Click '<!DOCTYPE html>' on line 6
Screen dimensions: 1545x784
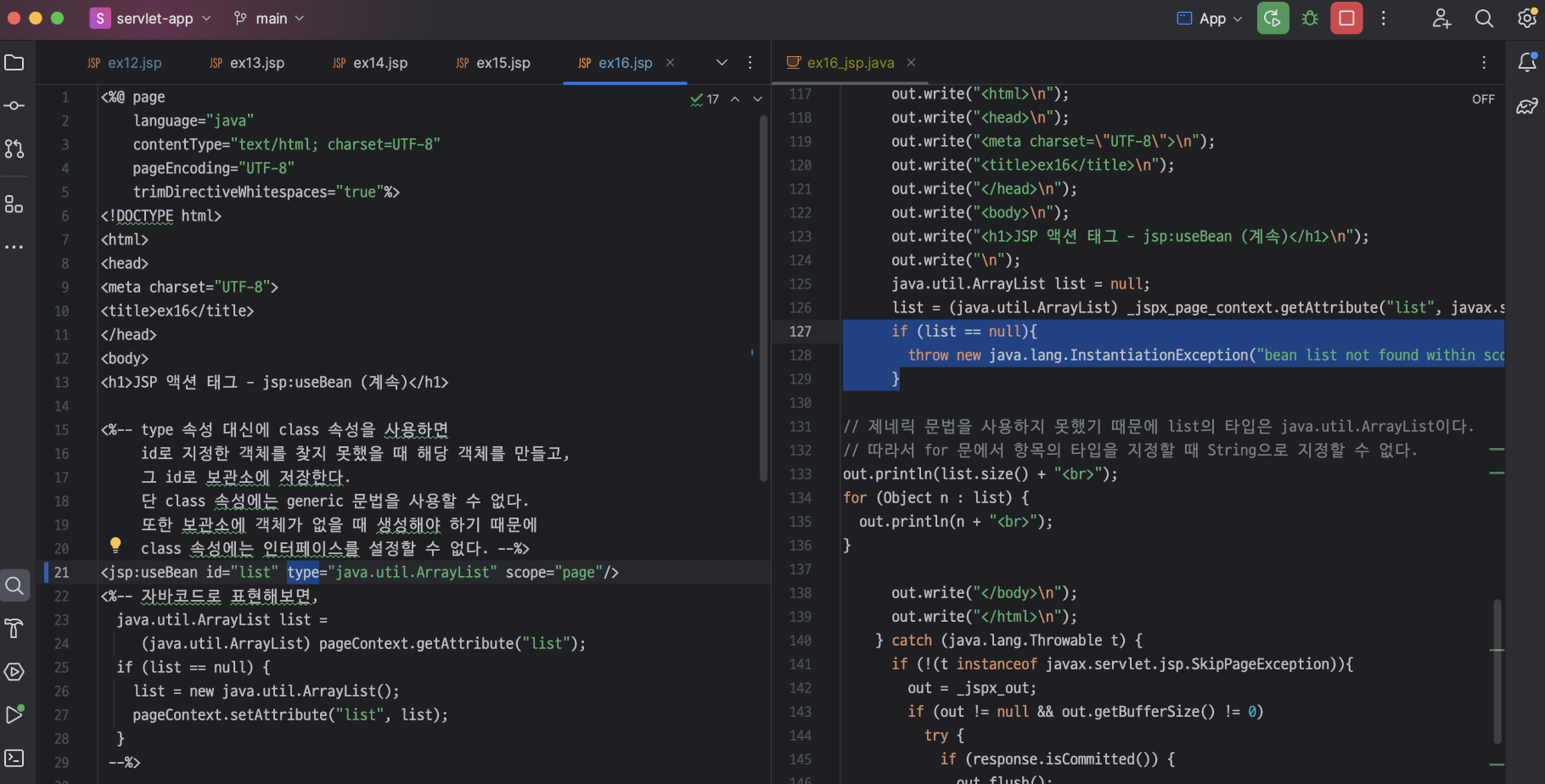point(160,216)
